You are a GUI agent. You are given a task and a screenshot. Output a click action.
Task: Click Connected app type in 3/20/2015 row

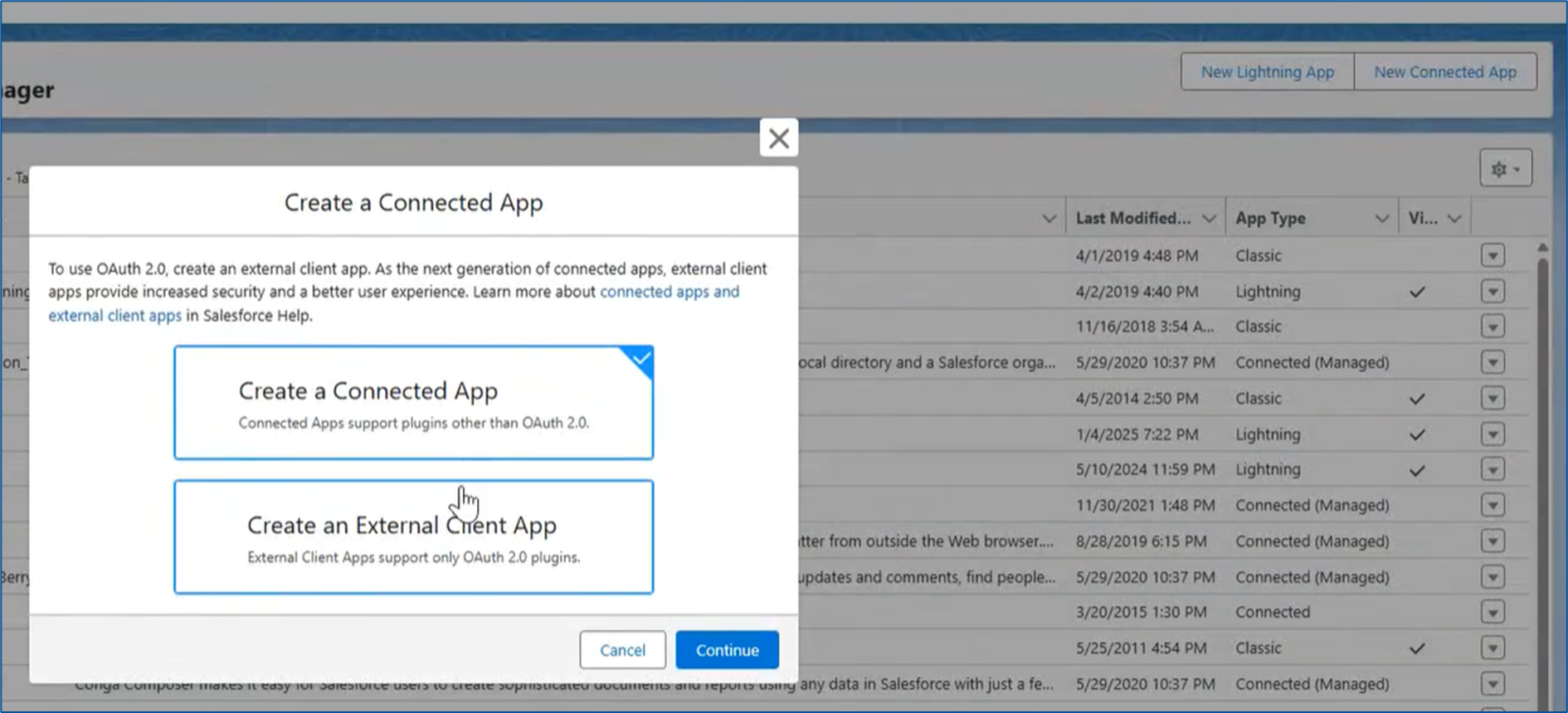pyautogui.click(x=1273, y=612)
